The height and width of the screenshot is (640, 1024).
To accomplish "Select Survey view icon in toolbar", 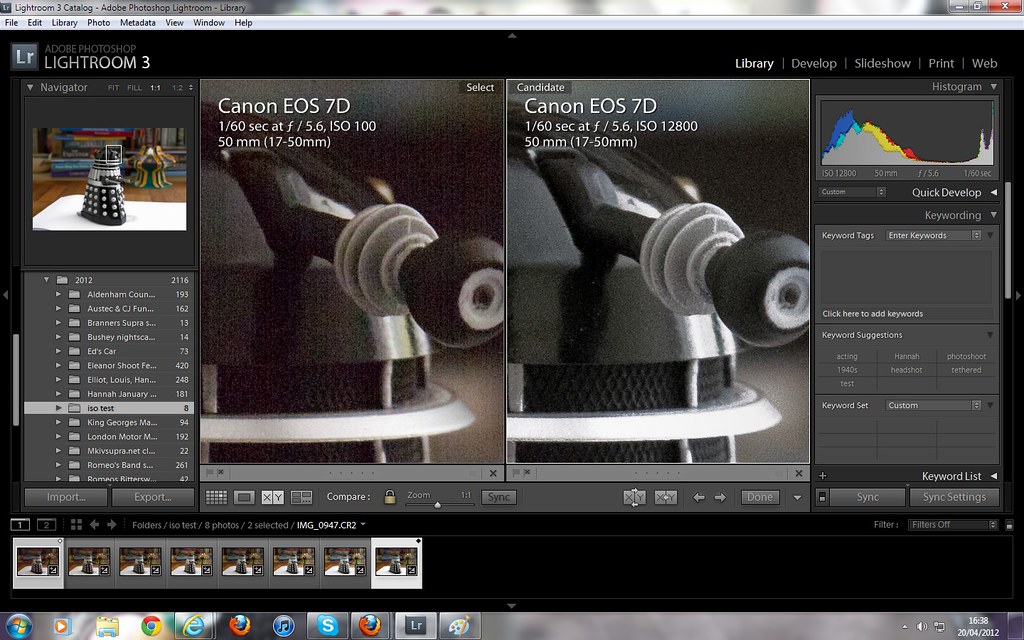I will tap(301, 497).
